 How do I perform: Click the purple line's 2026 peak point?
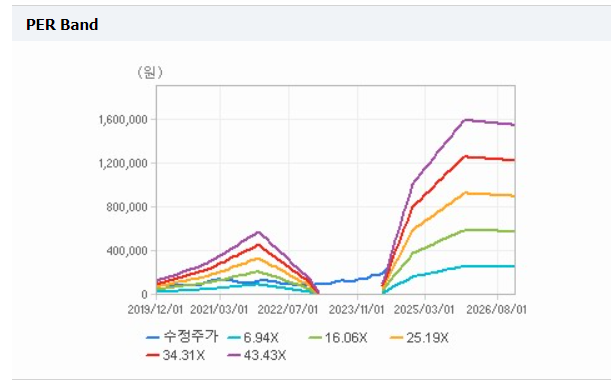466,120
